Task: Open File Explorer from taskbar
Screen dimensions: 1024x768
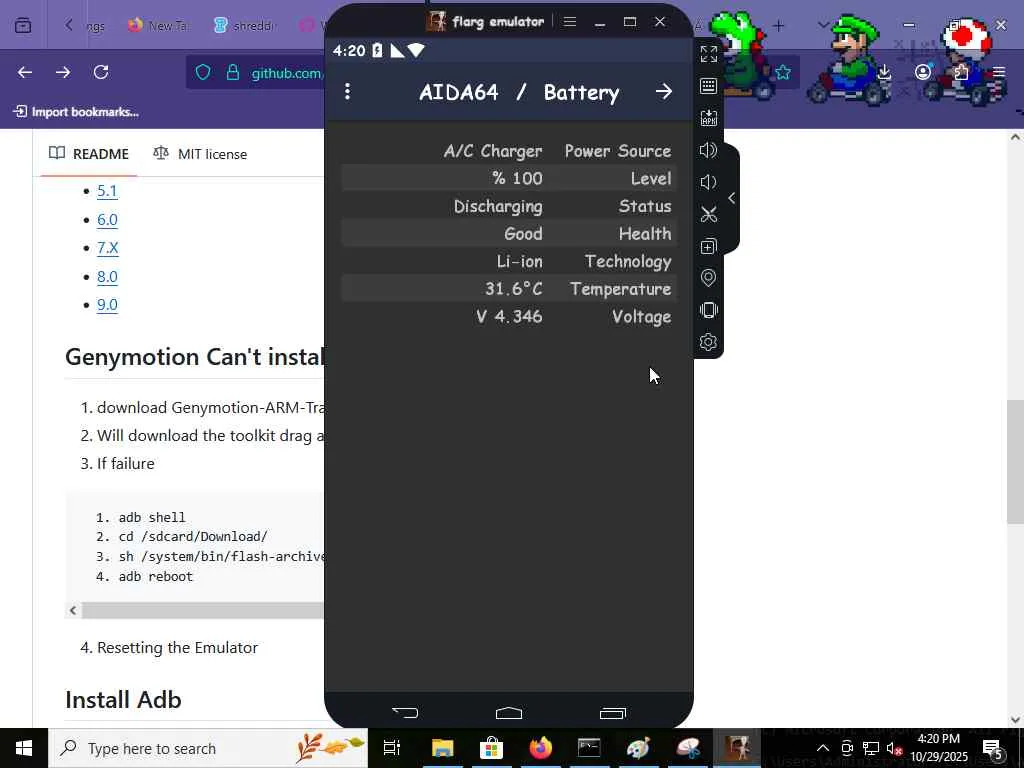Action: click(x=442, y=748)
